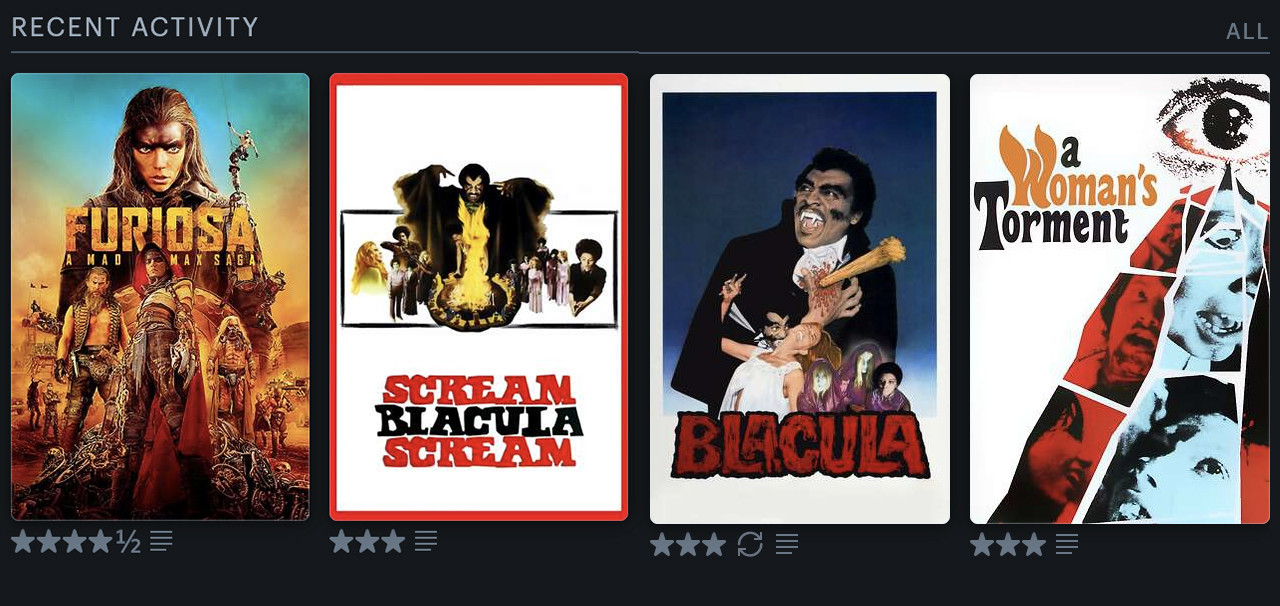
Task: Click the third star under A Woman's Torment
Action: point(1034,545)
